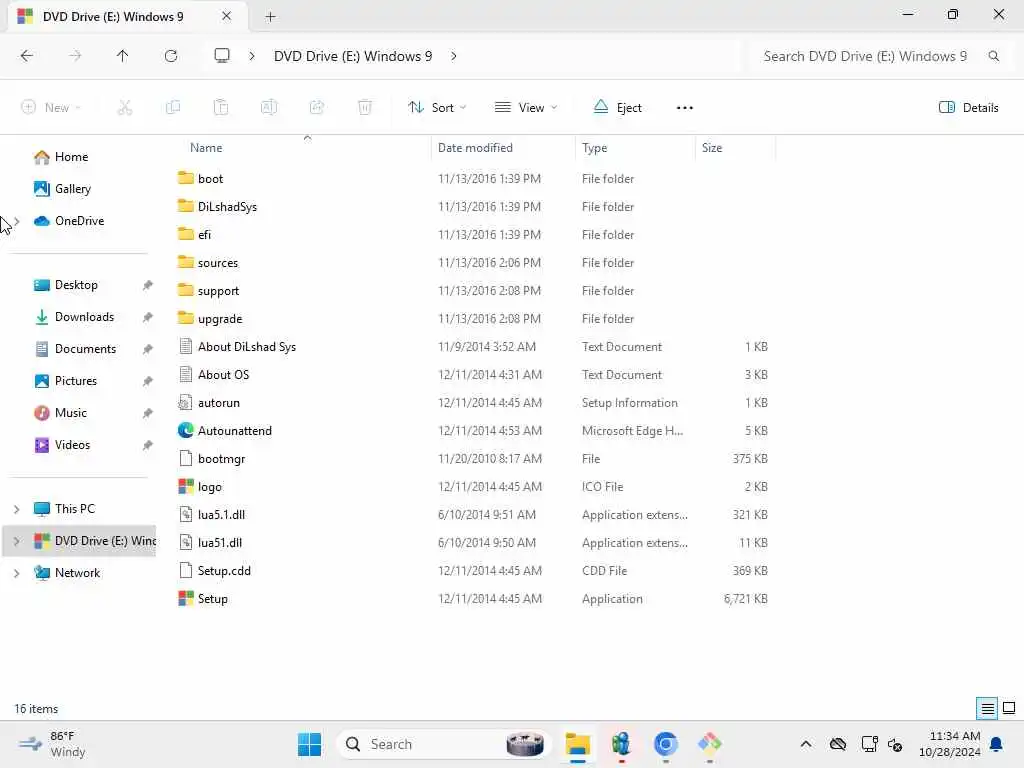Open the See more ellipsis menu

pos(684,108)
